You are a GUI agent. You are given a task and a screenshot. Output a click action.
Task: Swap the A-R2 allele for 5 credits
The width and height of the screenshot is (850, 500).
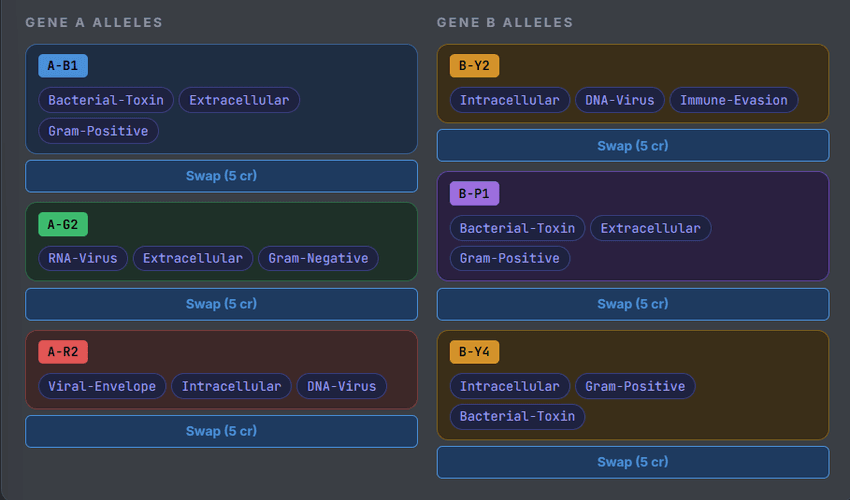click(x=221, y=432)
